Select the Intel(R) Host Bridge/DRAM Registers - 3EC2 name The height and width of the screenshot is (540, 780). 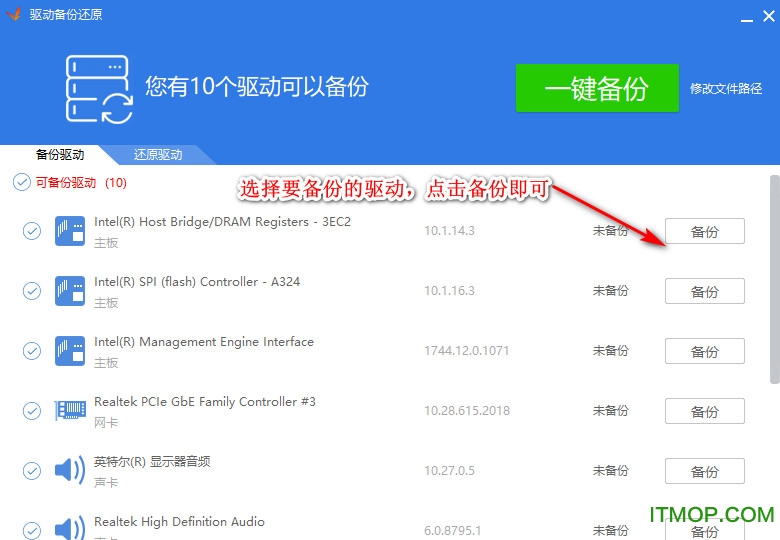[x=222, y=222]
